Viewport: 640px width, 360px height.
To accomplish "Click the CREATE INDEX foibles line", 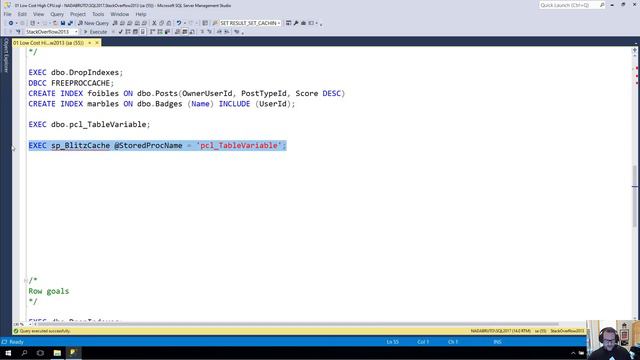I will [x=187, y=93].
